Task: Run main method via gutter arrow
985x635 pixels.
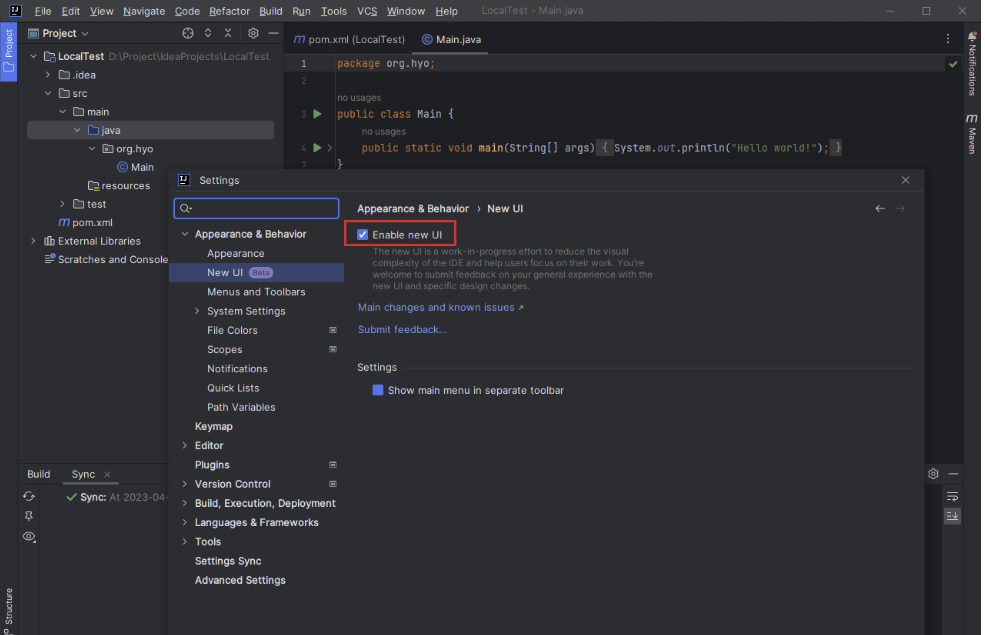Action: [x=317, y=148]
